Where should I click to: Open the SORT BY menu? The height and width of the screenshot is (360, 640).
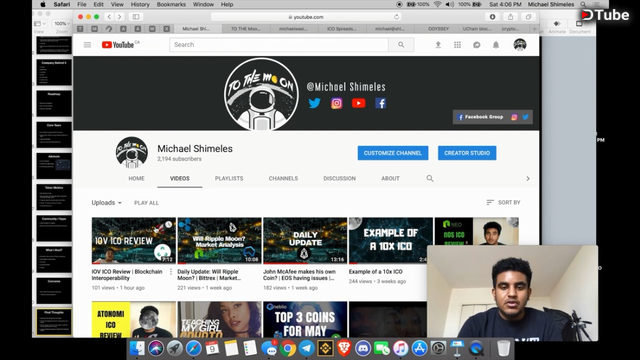[x=503, y=202]
